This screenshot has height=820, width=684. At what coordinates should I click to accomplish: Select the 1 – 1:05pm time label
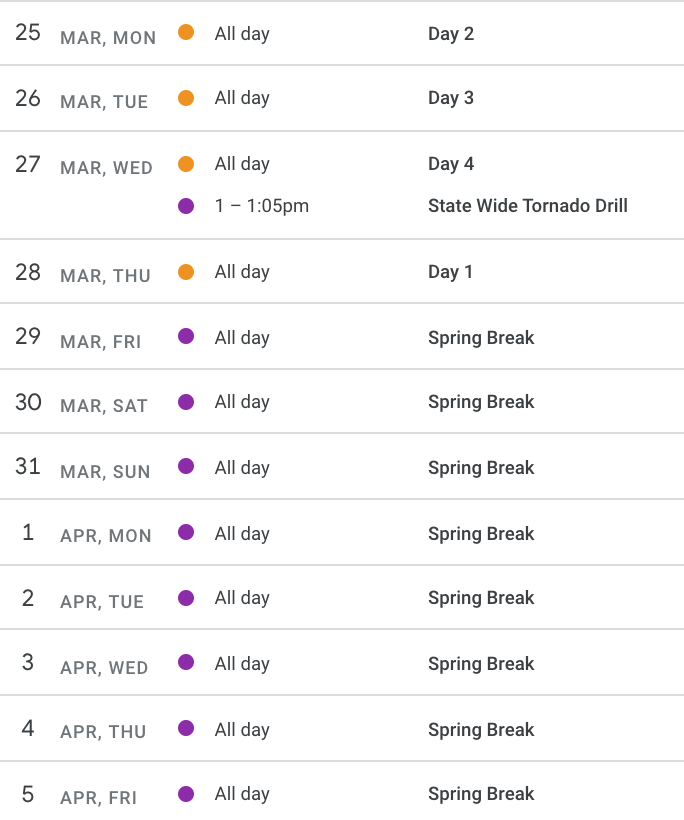click(262, 206)
